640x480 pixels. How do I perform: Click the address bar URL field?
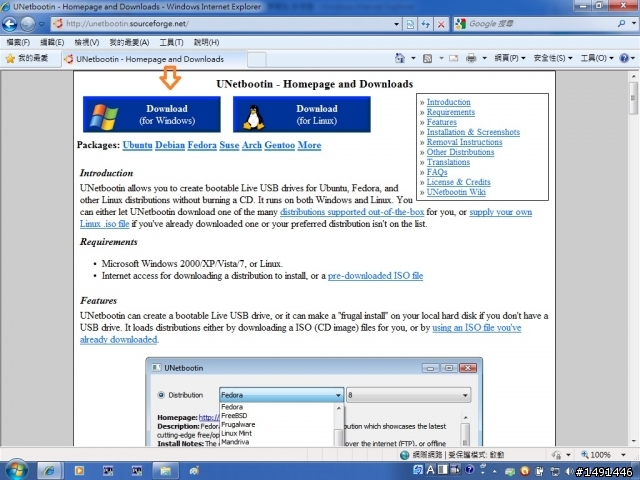(x=224, y=24)
